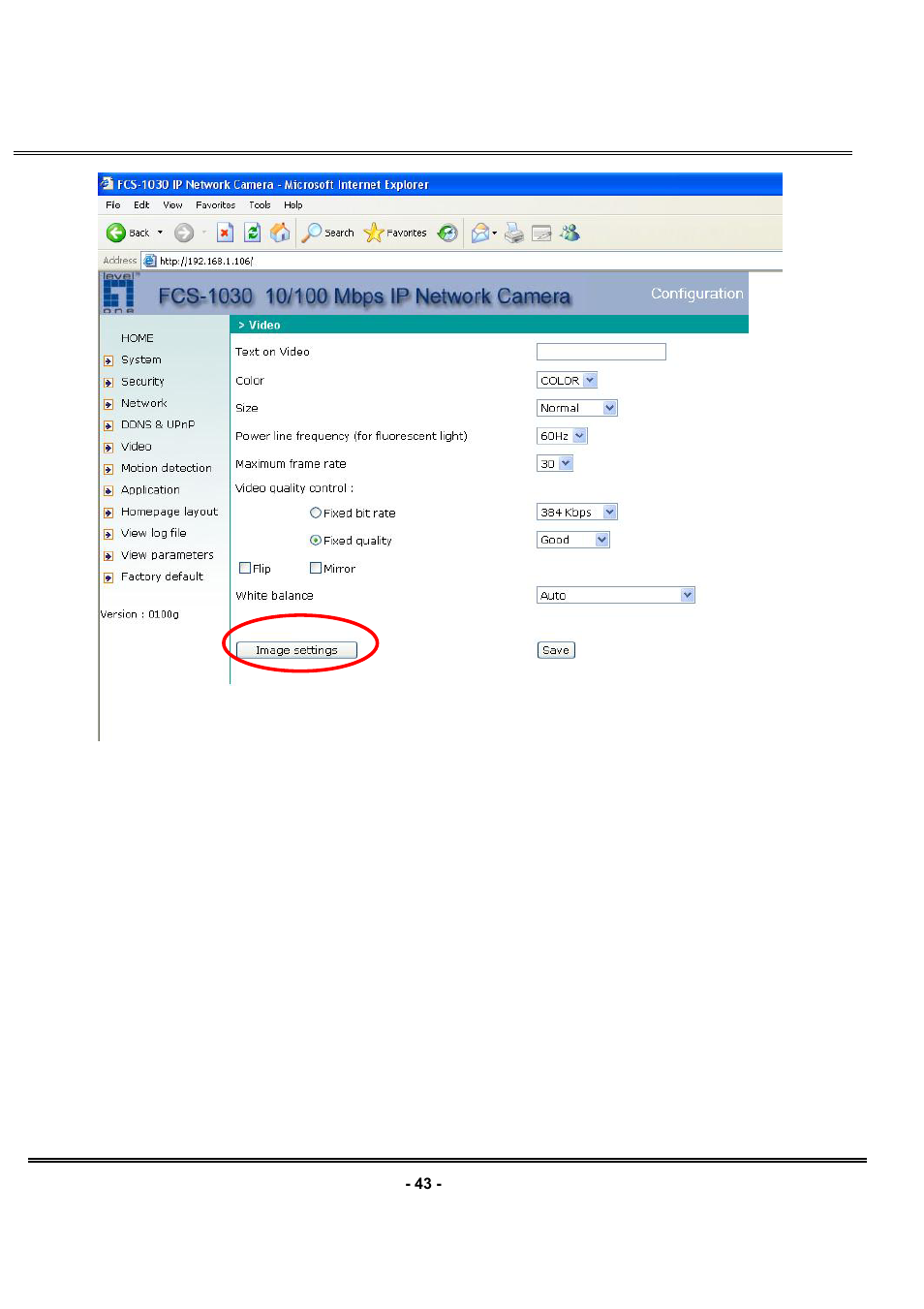Open Motion detection link
The width and height of the screenshot is (924, 1309).
[167, 468]
